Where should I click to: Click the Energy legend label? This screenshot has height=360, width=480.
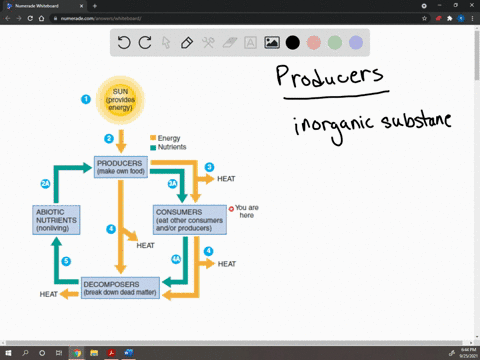click(x=169, y=138)
